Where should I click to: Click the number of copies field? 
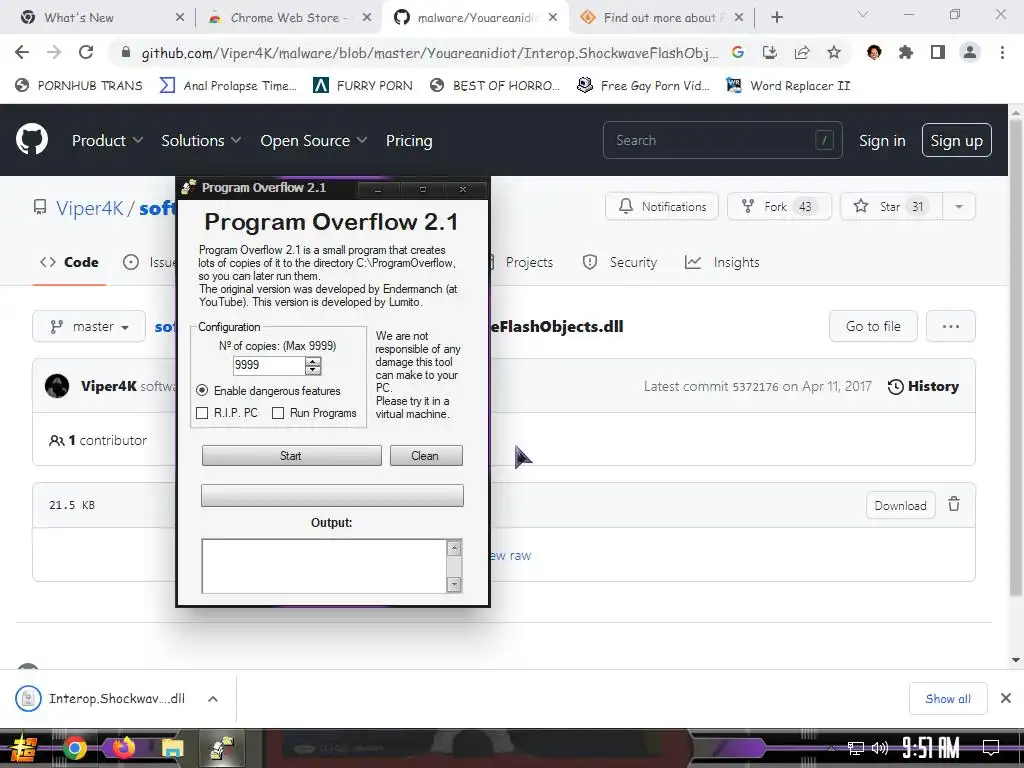(x=268, y=365)
